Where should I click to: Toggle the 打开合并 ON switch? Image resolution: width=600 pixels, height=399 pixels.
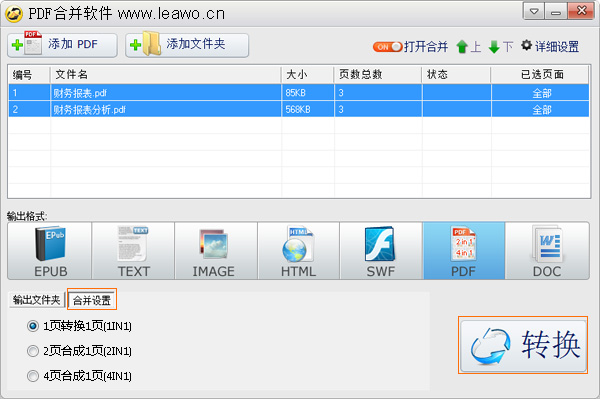(387, 47)
